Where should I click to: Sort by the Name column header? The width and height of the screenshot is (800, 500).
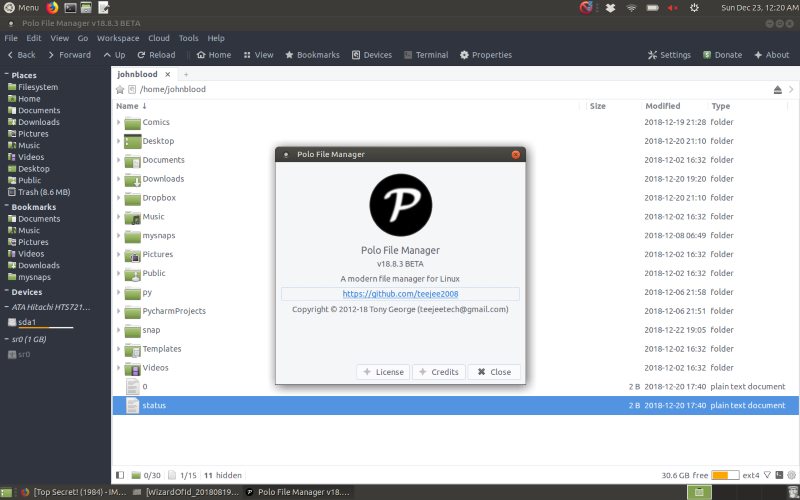131,106
